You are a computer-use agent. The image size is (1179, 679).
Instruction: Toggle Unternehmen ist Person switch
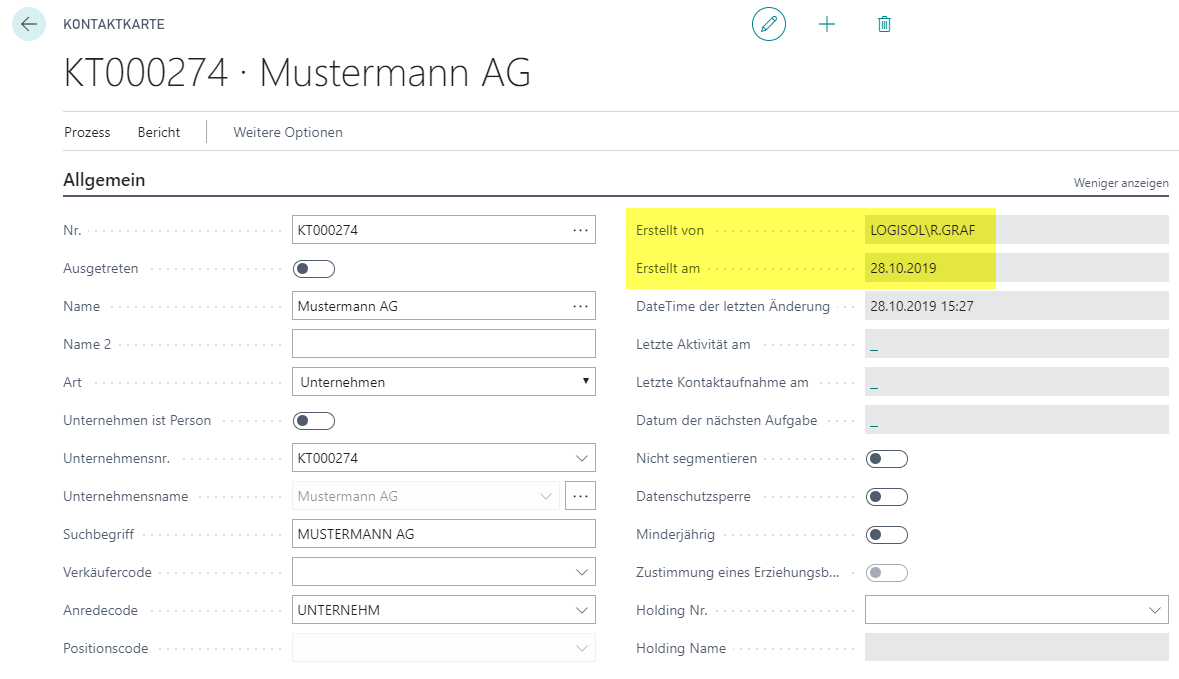[x=314, y=420]
